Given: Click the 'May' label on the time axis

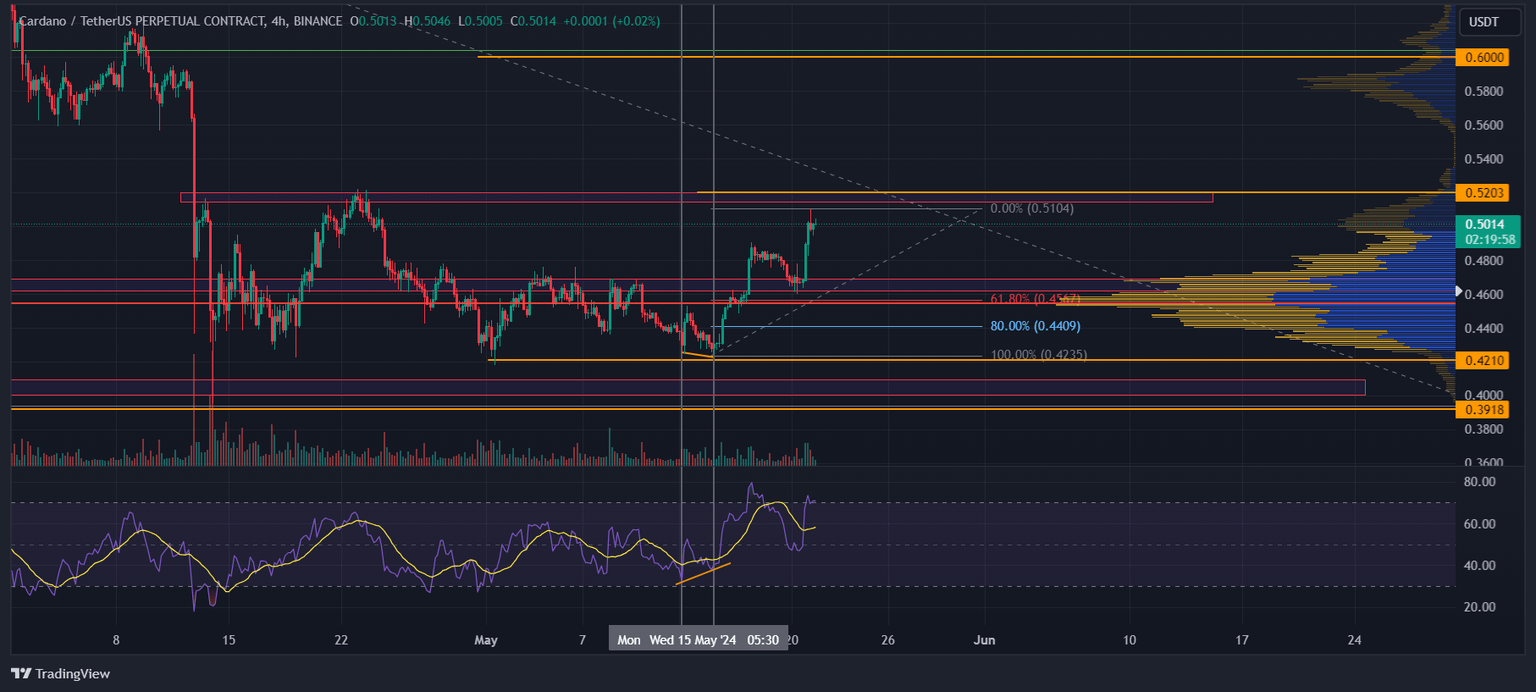Looking at the screenshot, I should point(486,639).
